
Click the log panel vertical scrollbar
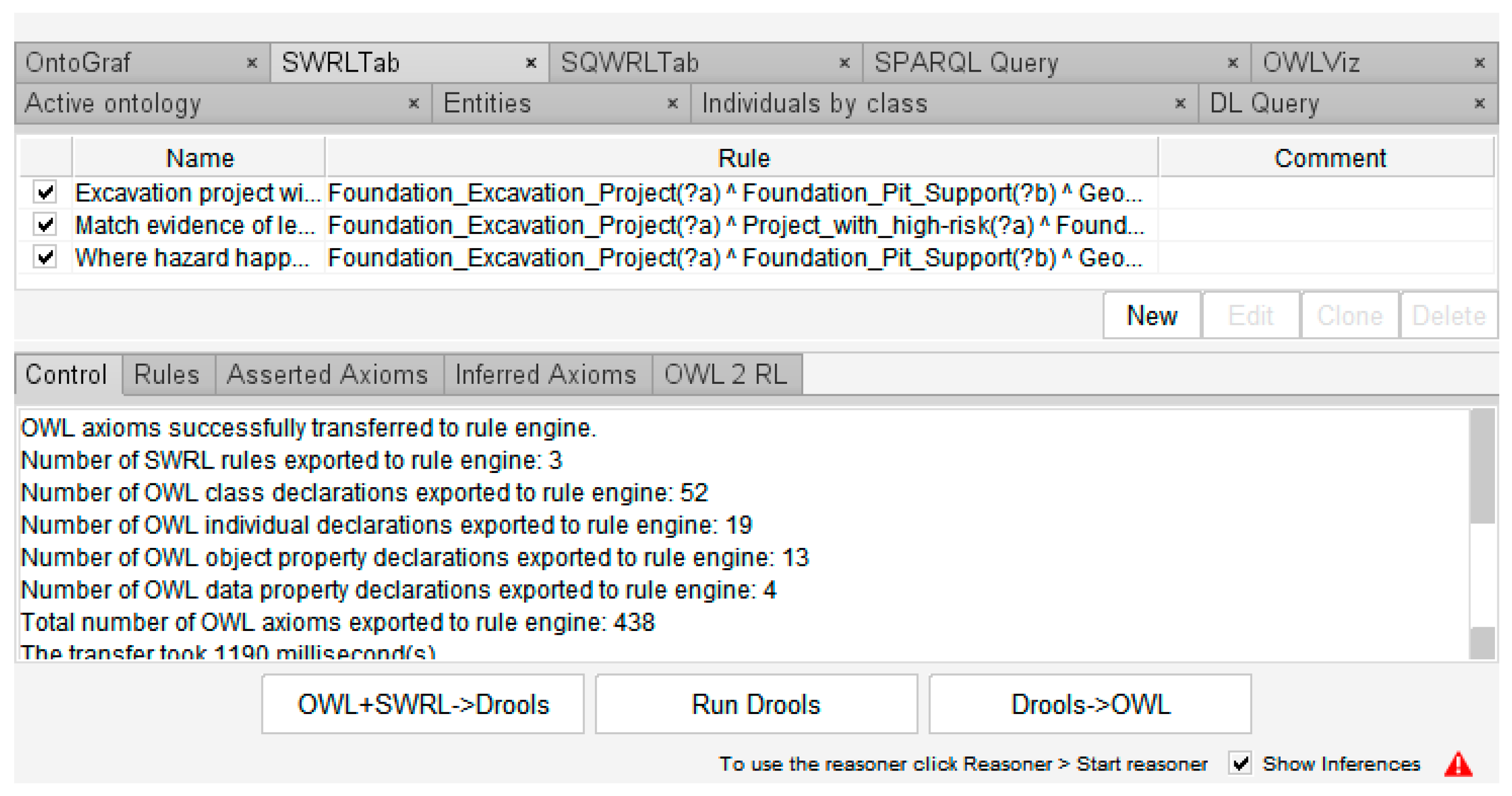[x=1483, y=467]
